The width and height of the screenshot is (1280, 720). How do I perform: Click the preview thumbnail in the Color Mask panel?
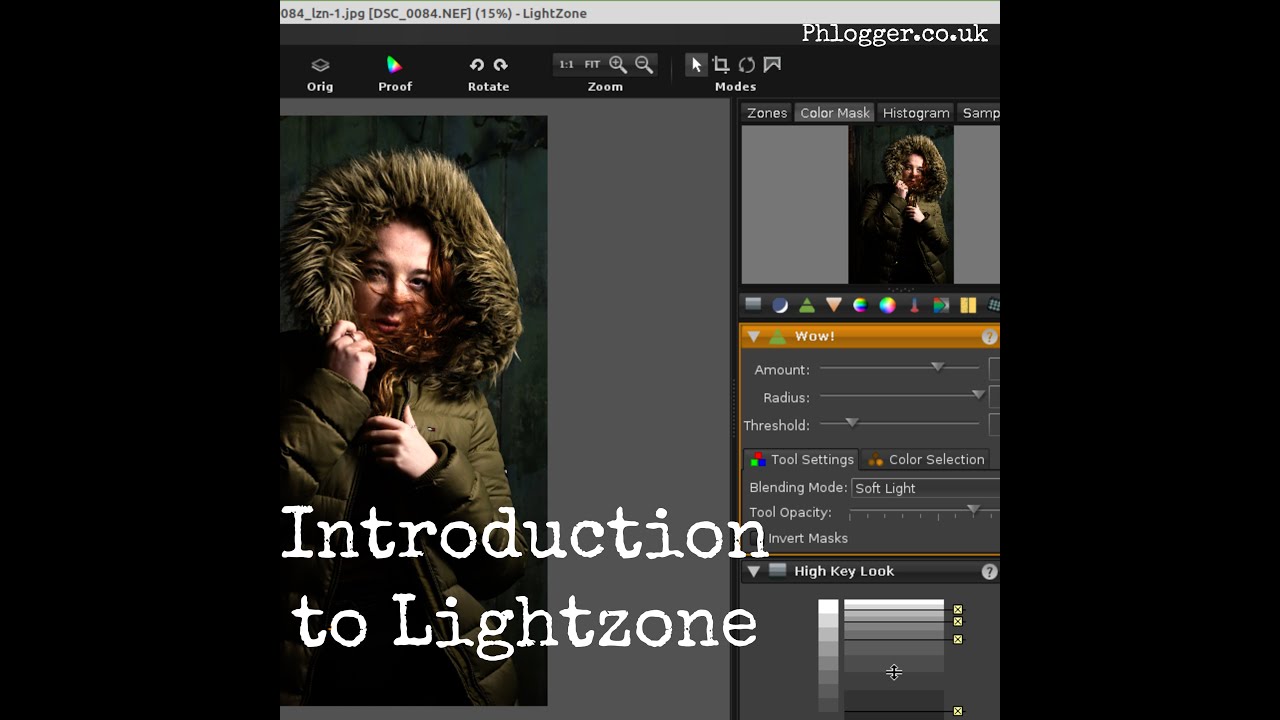(901, 205)
